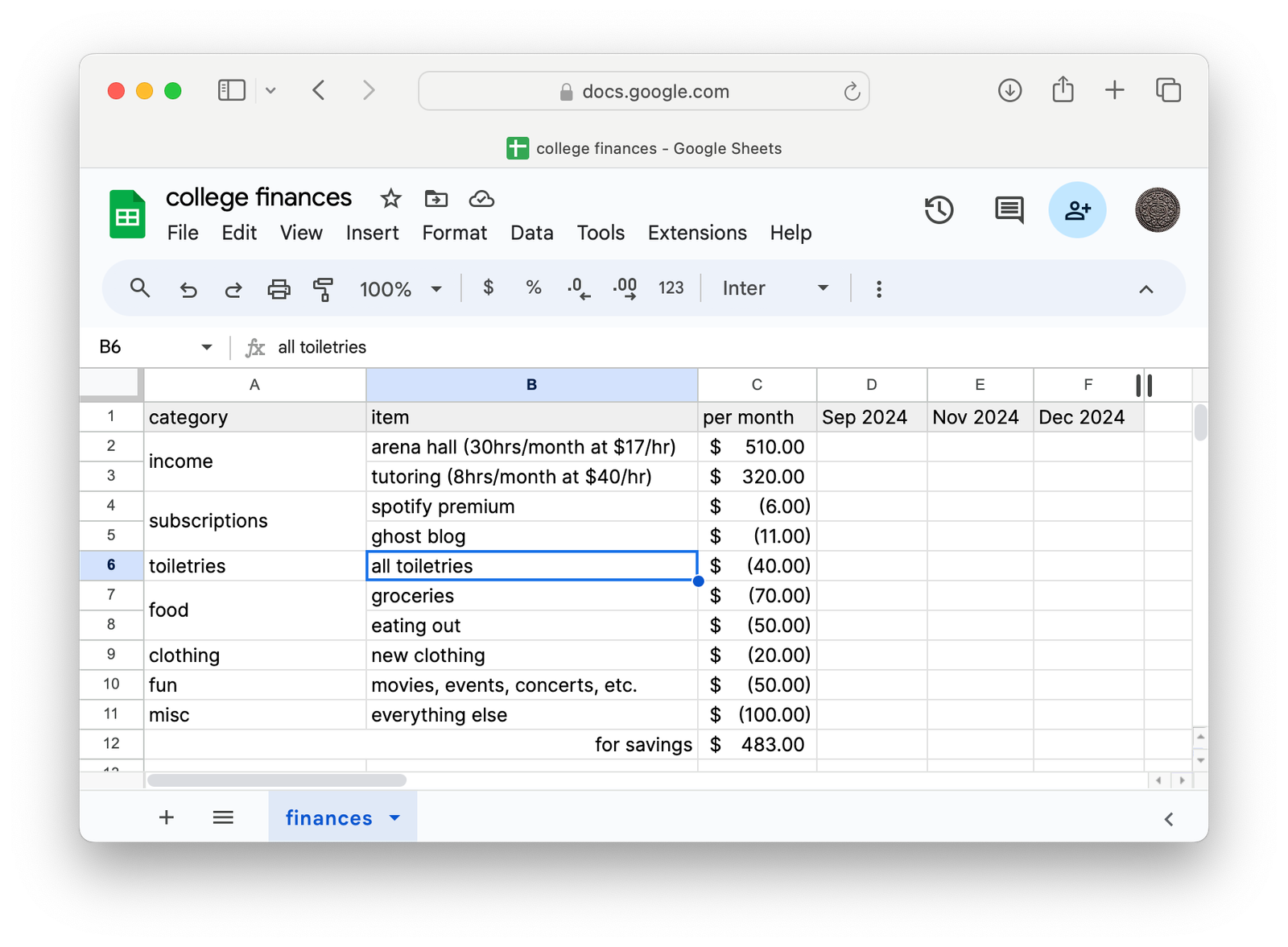Open the Safari share sheet

(1063, 89)
